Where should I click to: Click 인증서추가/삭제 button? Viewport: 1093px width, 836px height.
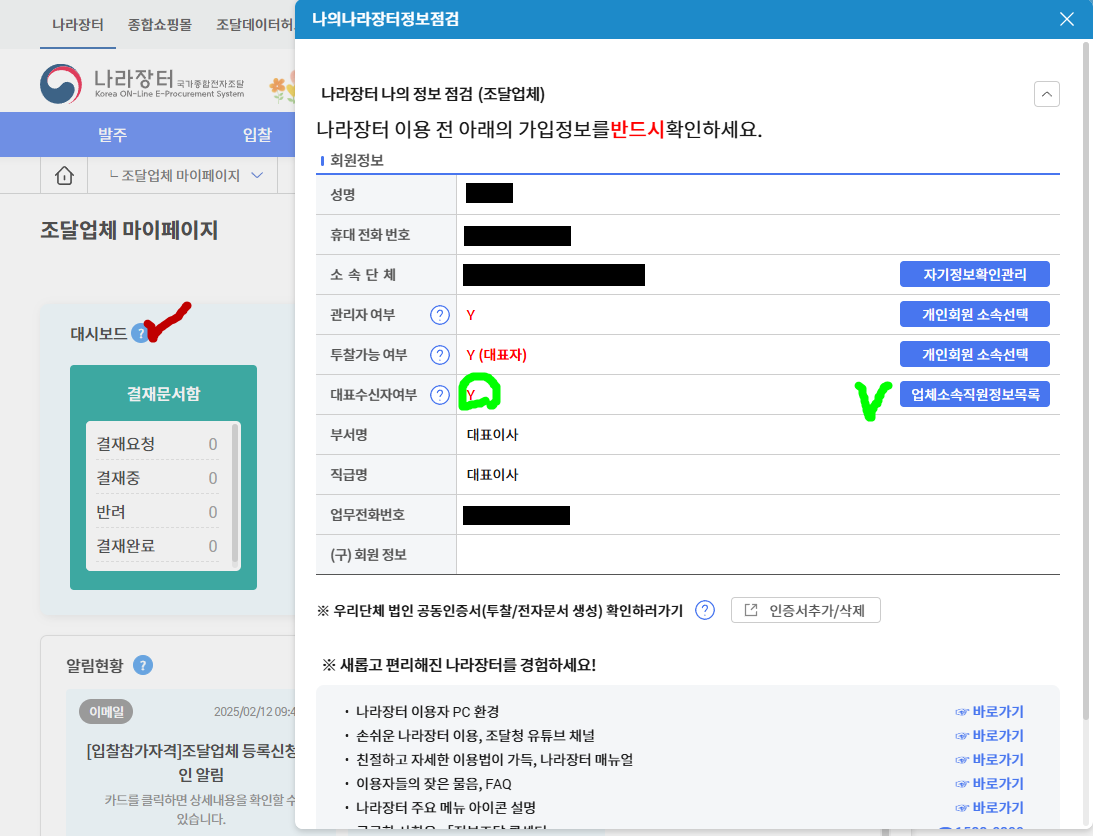point(806,610)
